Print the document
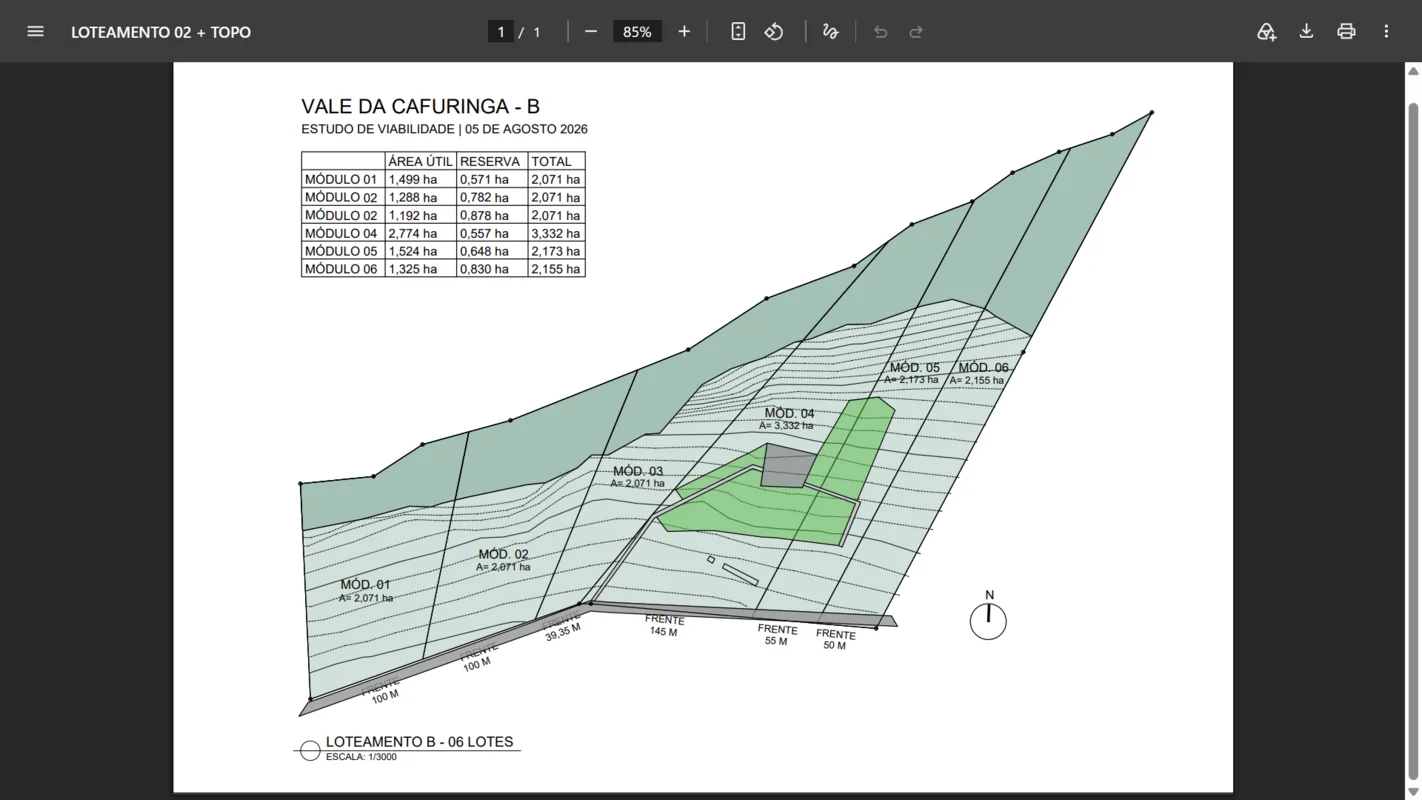Screen dimensions: 1422x800 [1346, 31]
